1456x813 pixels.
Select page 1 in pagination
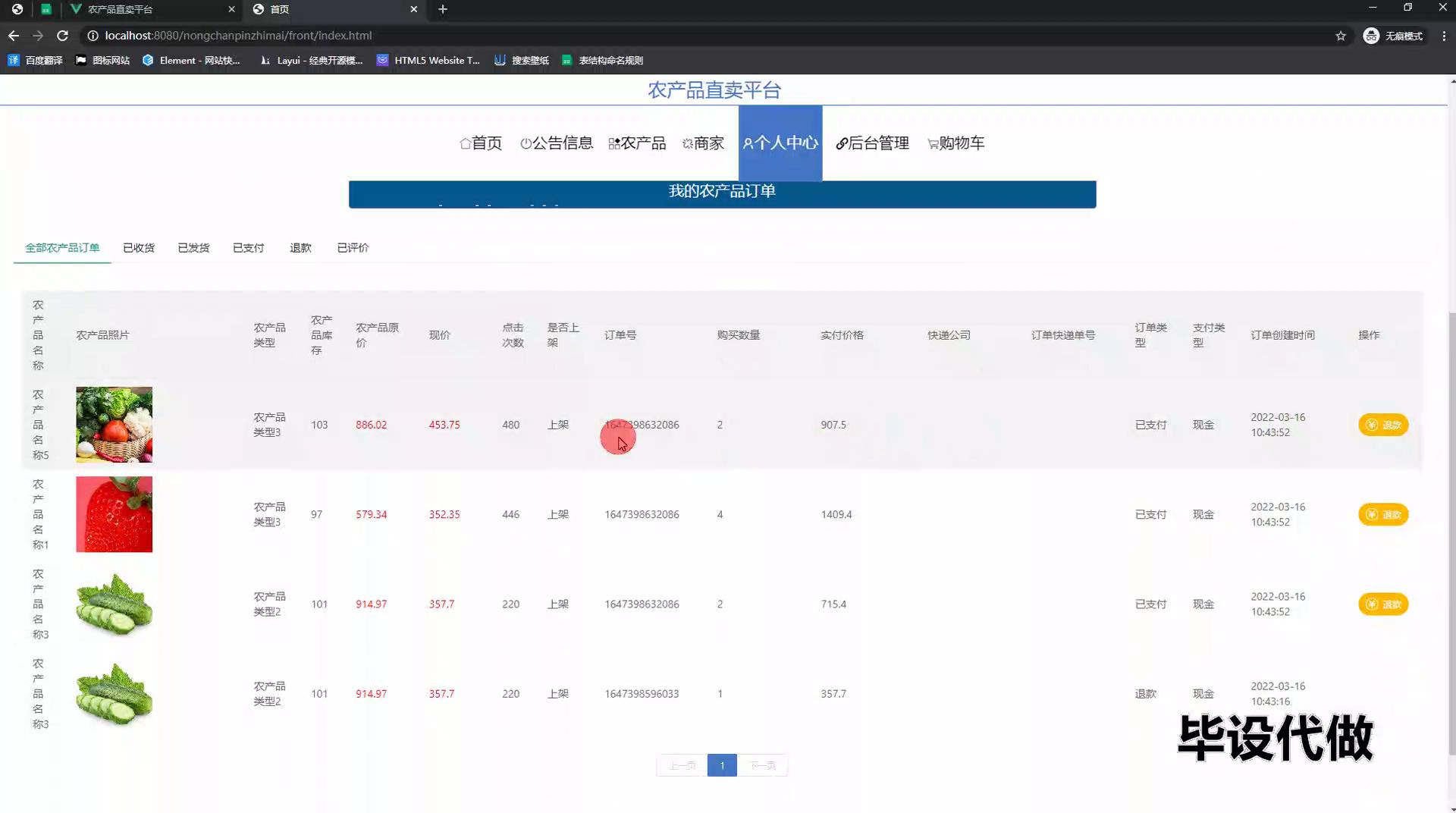[721, 765]
